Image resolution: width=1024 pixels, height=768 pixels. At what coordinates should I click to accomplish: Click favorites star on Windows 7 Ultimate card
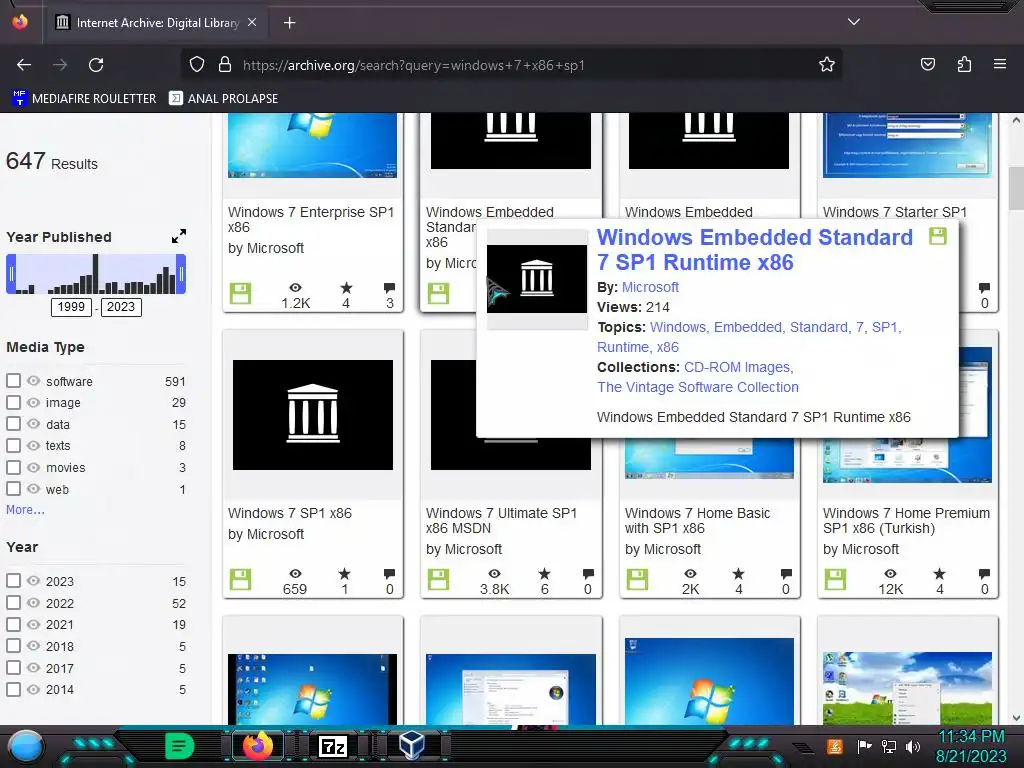[544, 574]
